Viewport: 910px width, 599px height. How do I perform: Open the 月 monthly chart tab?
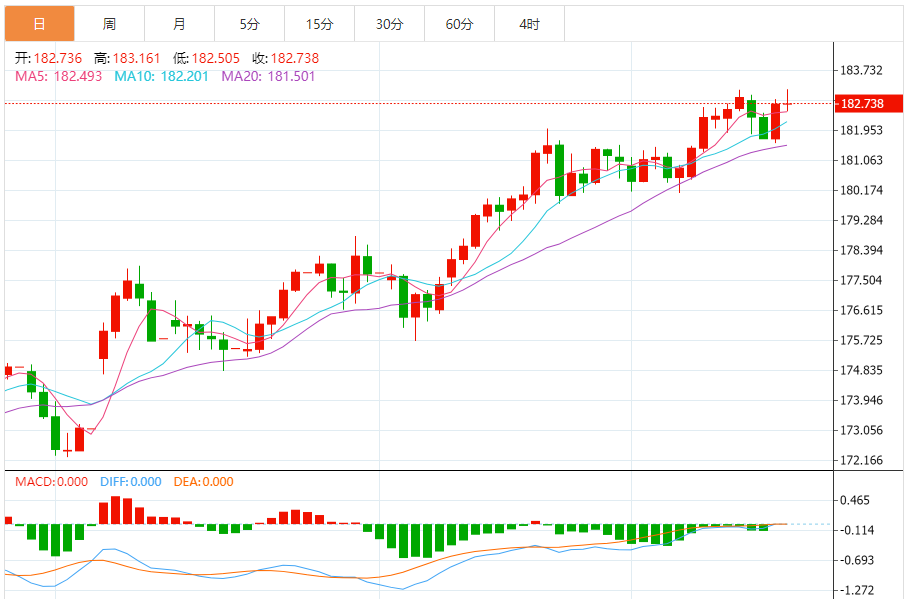(179, 23)
